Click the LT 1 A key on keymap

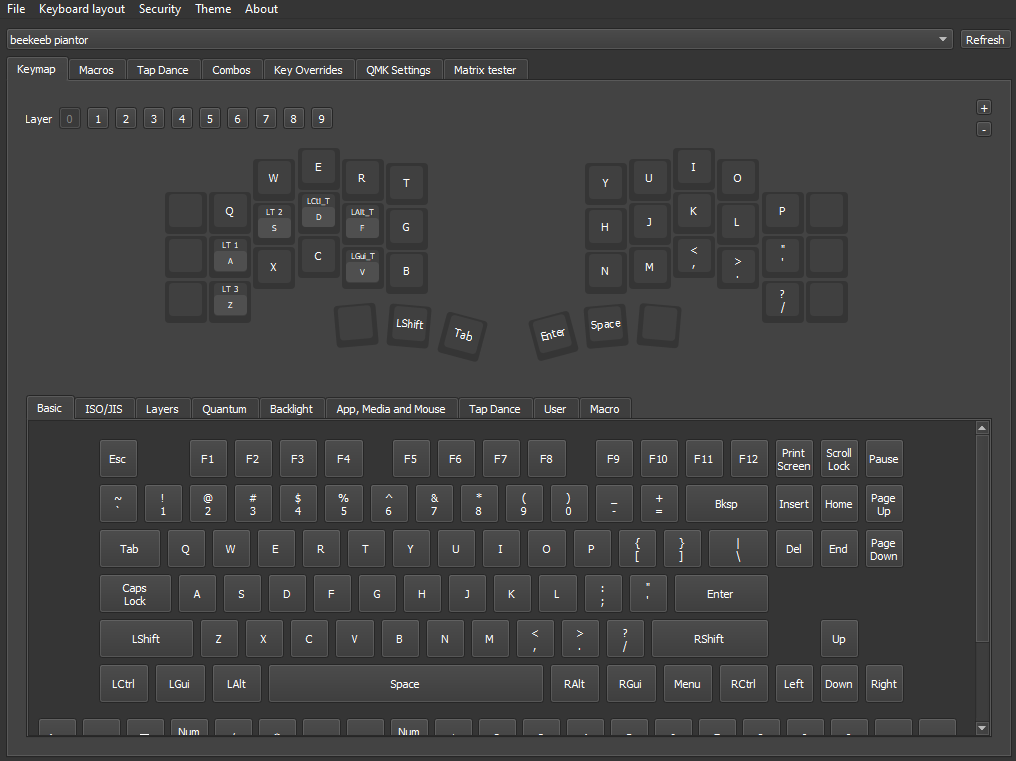click(230, 255)
